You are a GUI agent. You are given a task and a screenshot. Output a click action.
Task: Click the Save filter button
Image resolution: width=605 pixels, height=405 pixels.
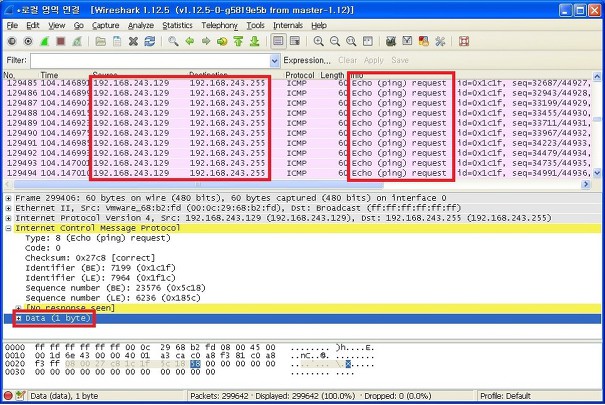(400, 61)
